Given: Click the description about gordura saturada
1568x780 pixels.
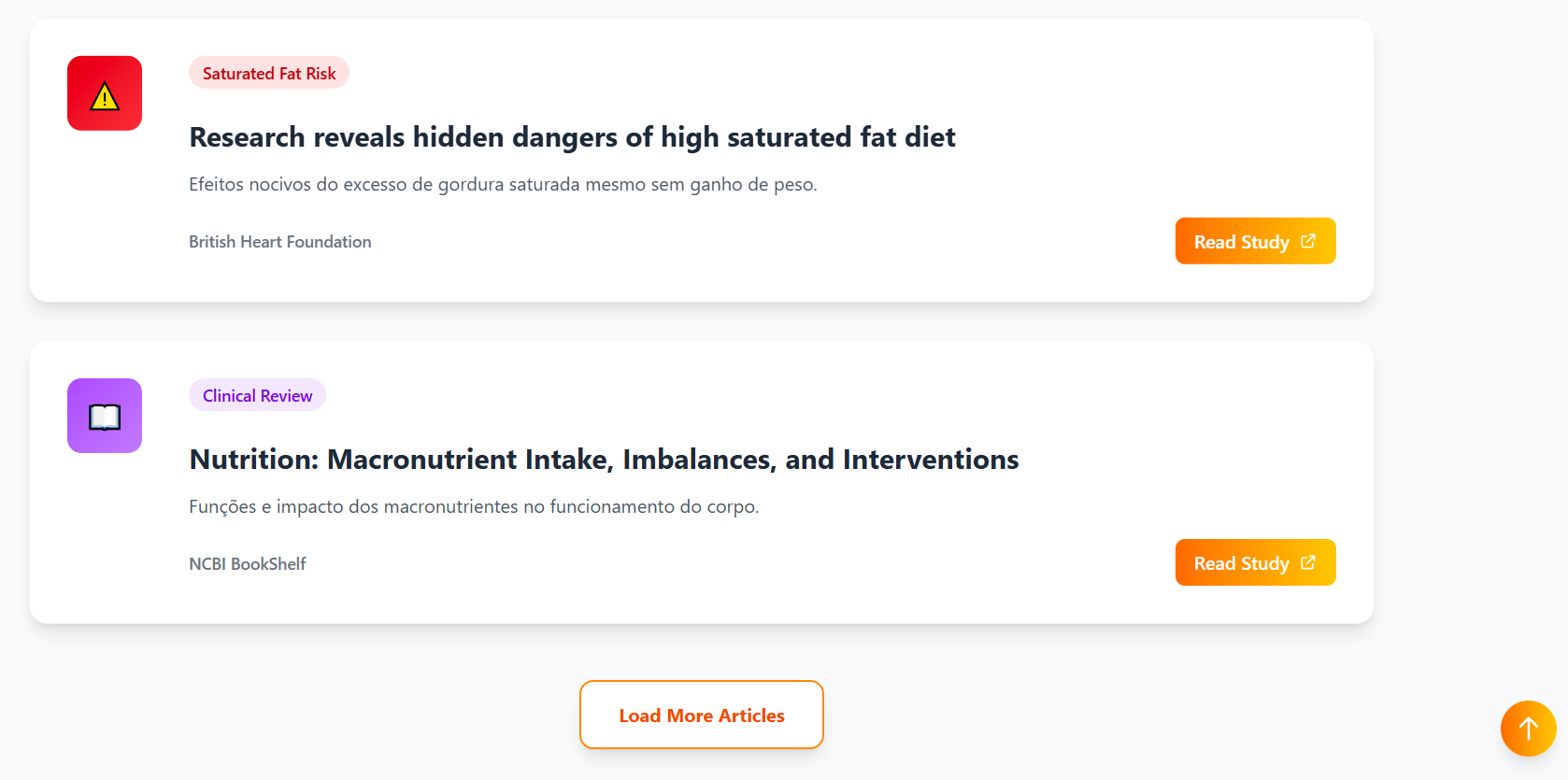Looking at the screenshot, I should (503, 184).
